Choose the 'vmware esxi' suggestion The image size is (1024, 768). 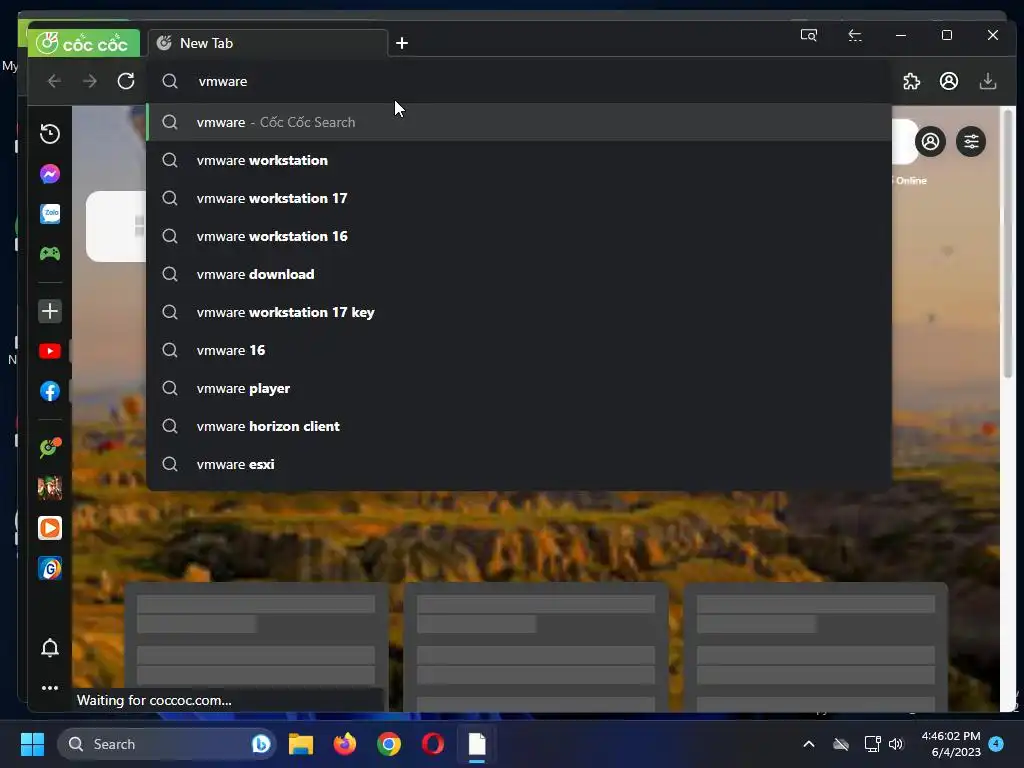(x=519, y=464)
